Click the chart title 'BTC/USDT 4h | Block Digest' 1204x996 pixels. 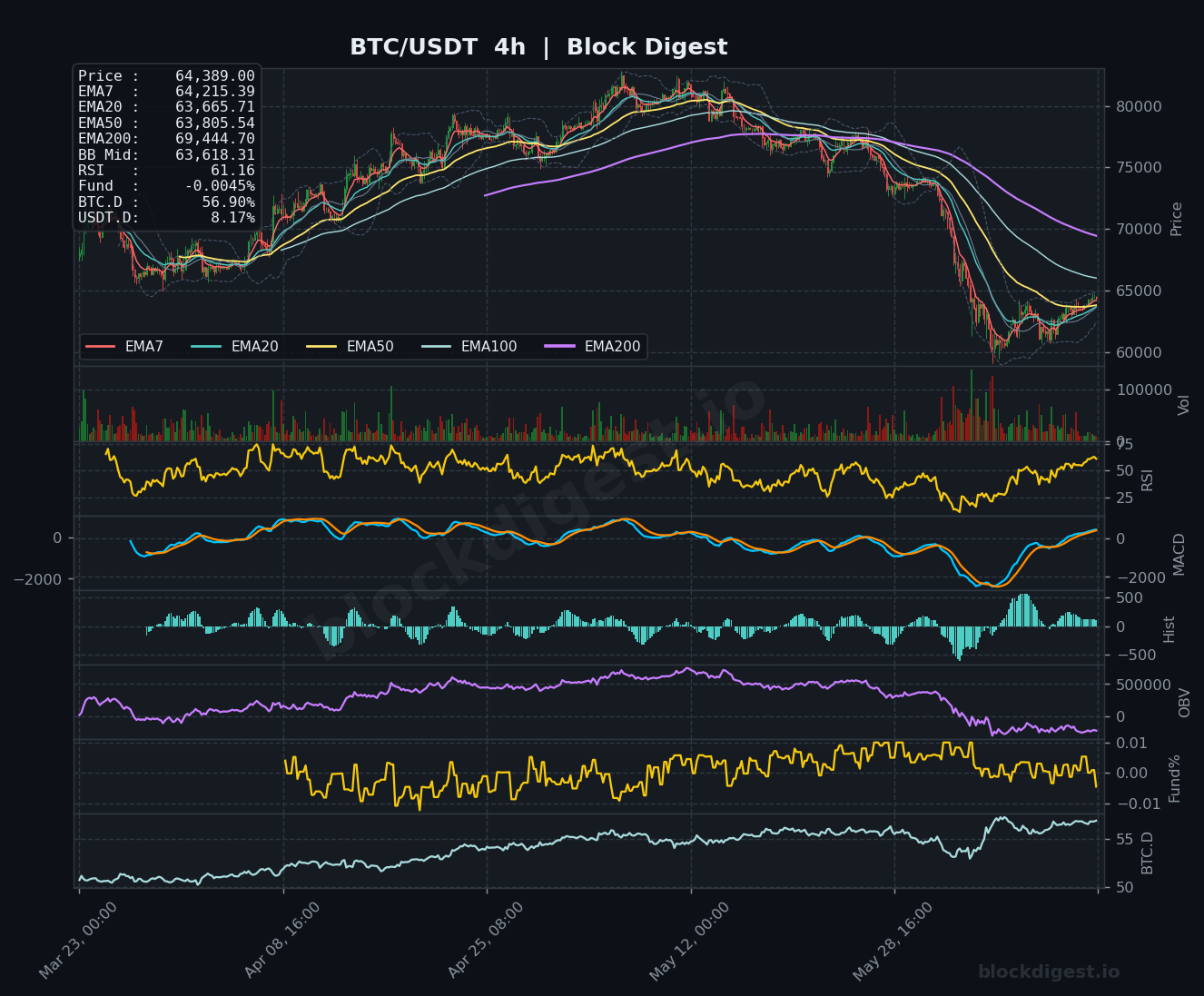coord(538,47)
